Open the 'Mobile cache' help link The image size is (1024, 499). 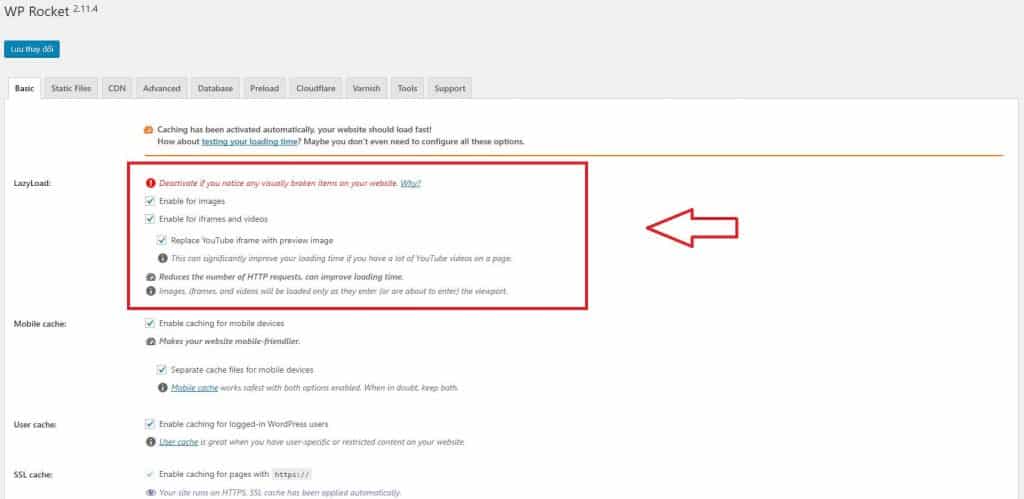(x=194, y=388)
